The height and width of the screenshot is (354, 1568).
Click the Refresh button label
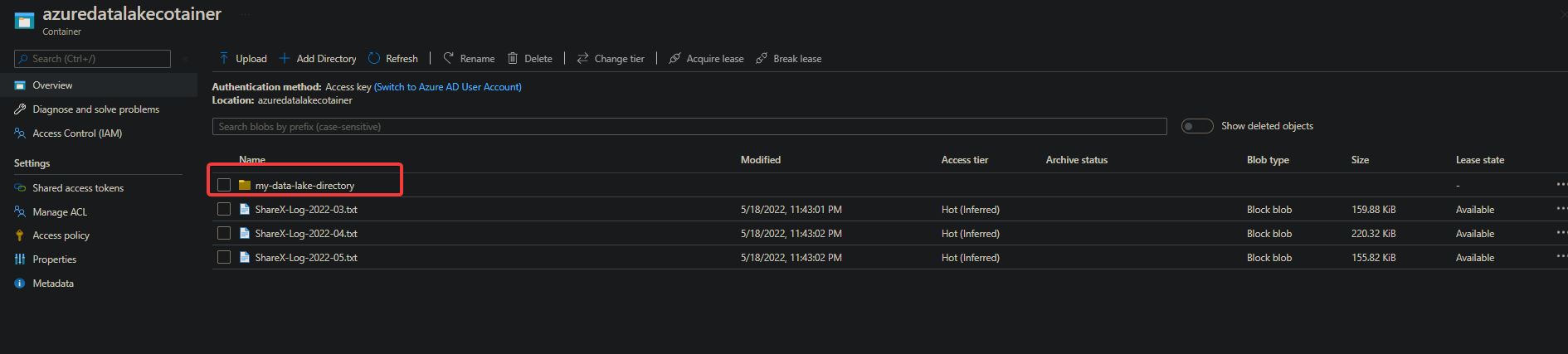(402, 59)
